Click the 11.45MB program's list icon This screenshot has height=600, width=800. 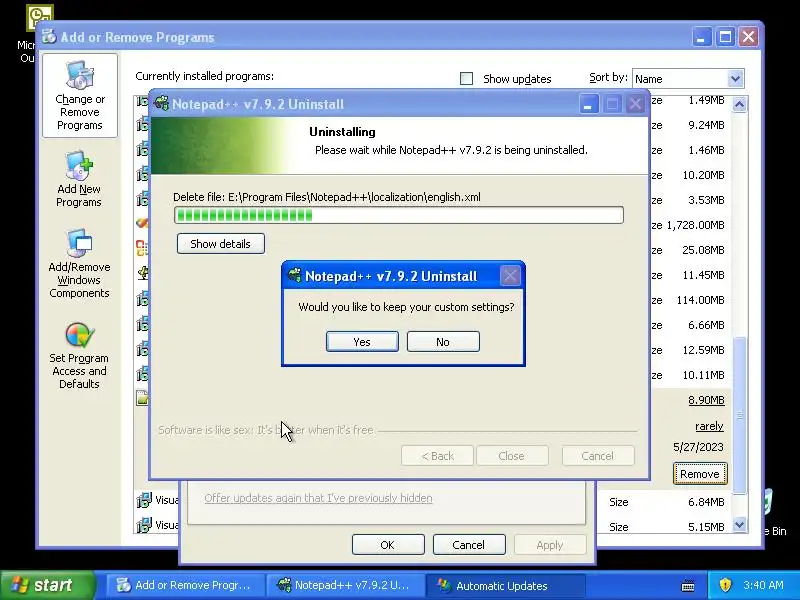(142, 273)
